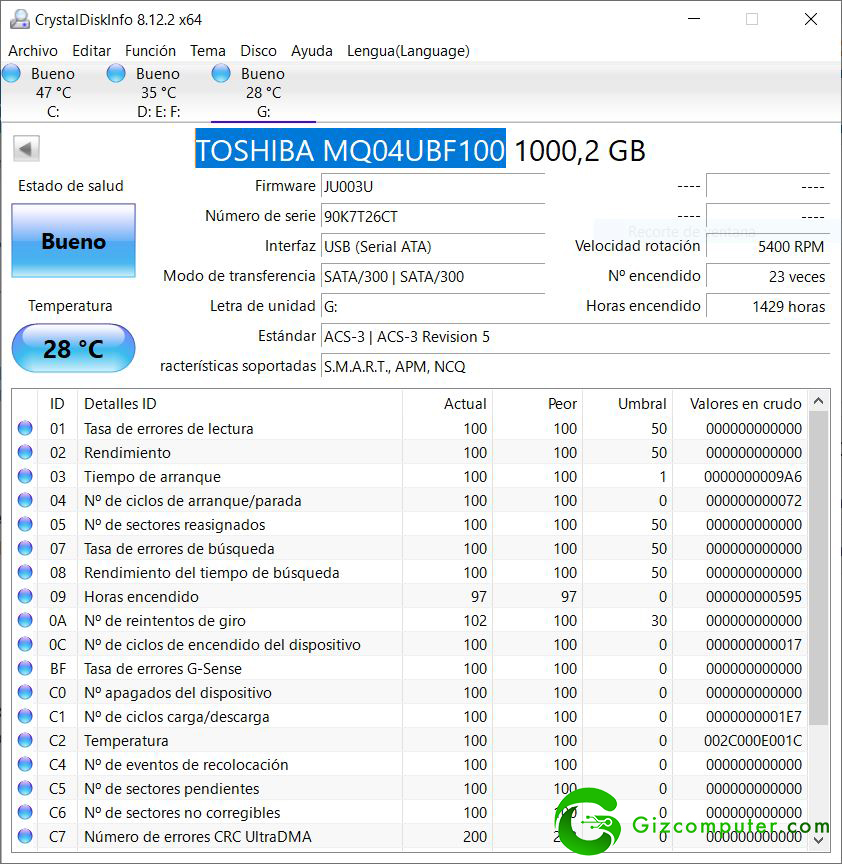Click the Estándar ACS-3 field
Viewport: 842px width, 864px height.
click(x=575, y=337)
